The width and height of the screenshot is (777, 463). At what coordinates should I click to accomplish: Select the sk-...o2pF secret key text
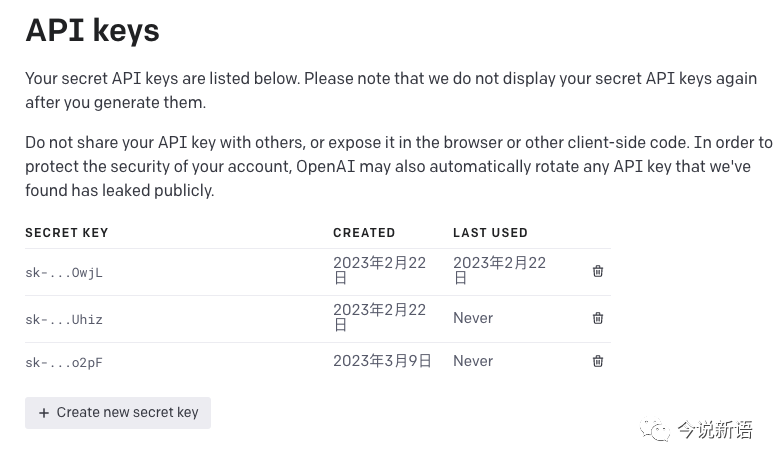pyautogui.click(x=64, y=362)
